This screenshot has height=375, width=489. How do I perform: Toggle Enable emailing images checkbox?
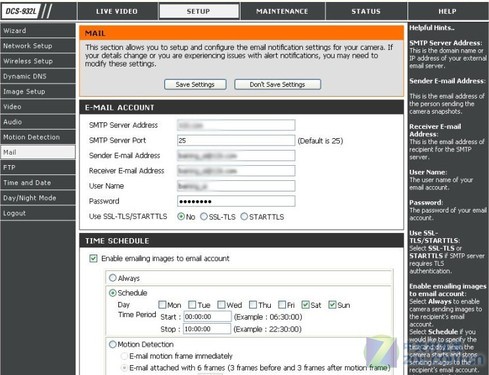pyautogui.click(x=93, y=258)
